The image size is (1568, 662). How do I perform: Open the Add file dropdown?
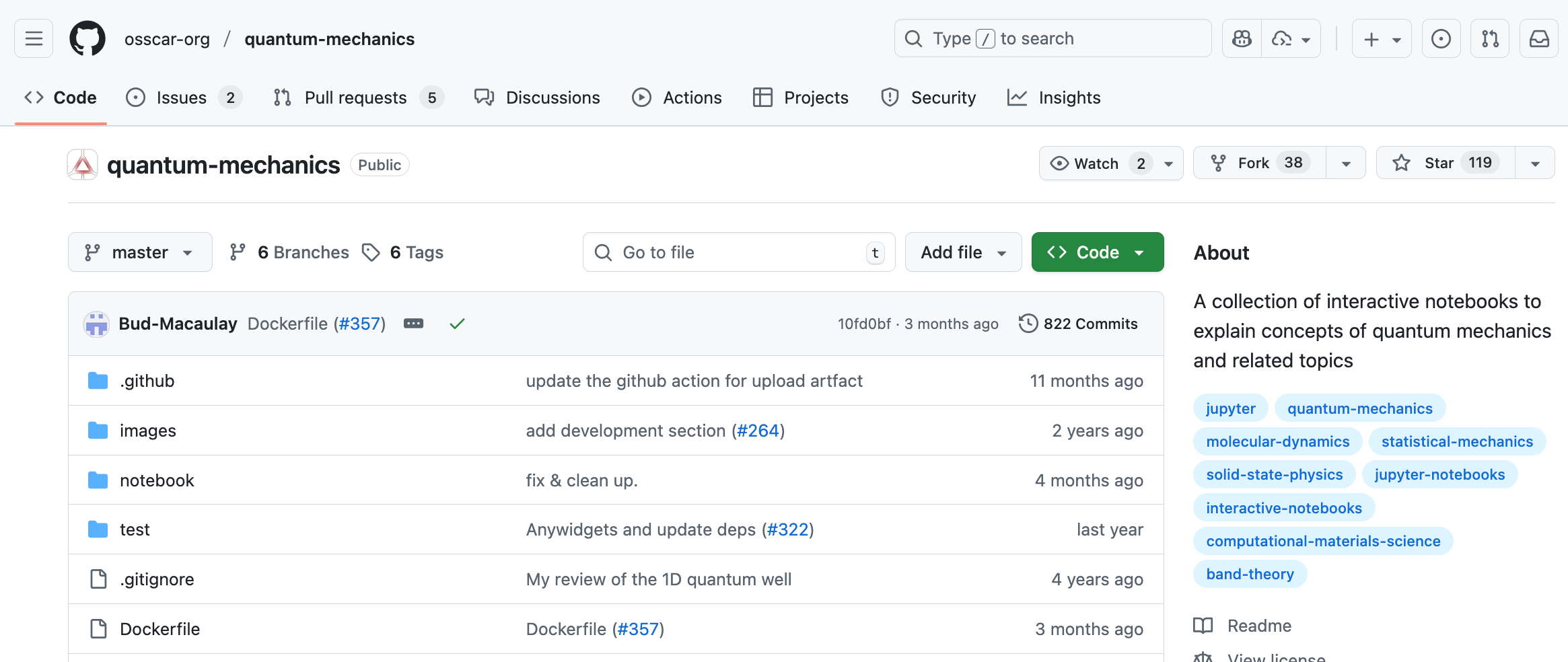(962, 252)
